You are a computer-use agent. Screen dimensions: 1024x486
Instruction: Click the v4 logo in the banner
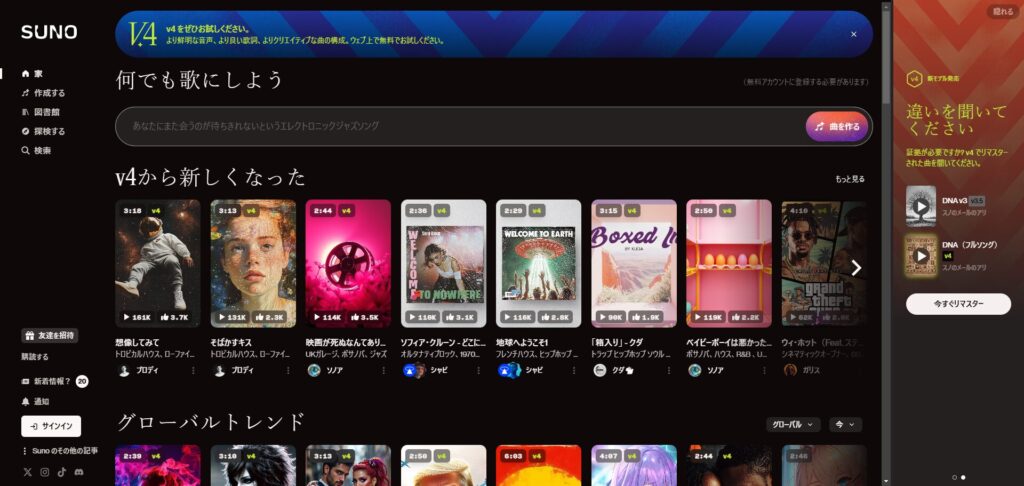(142, 34)
